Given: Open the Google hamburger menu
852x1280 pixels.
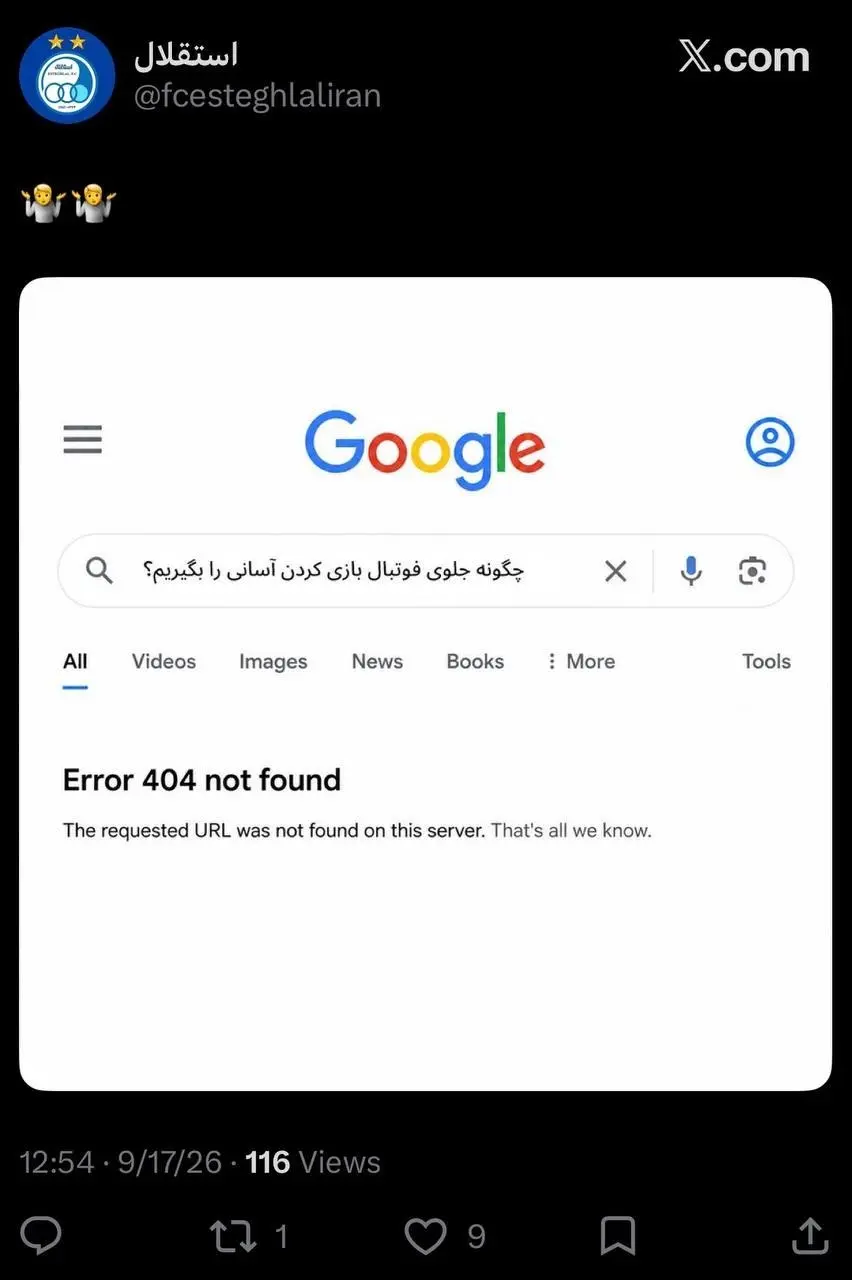Looking at the screenshot, I should click(x=82, y=440).
